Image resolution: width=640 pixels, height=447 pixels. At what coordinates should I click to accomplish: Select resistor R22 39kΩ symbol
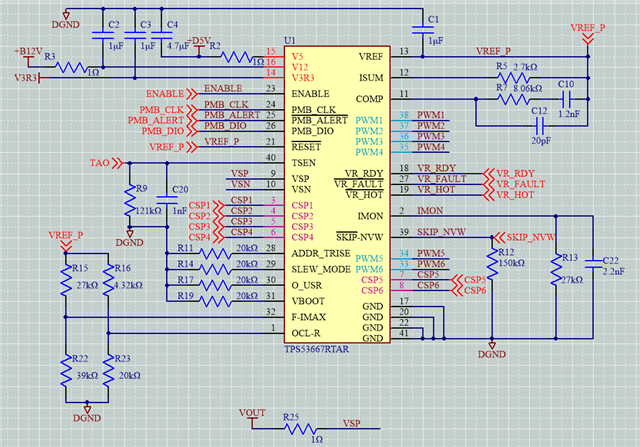point(66,371)
